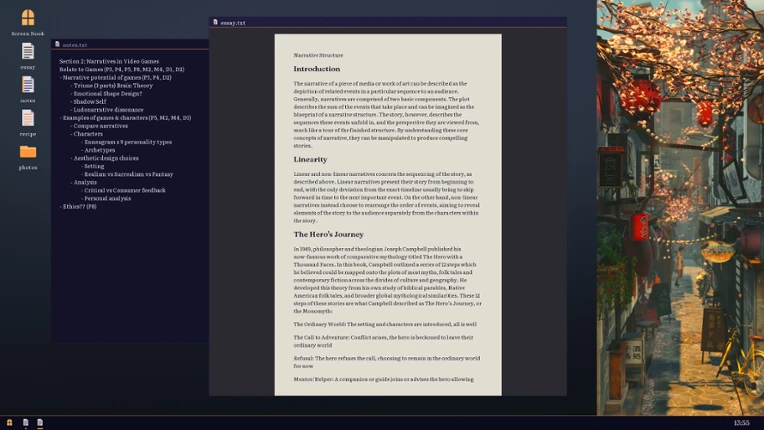Click the Linearity paragraph body text

coord(386,197)
